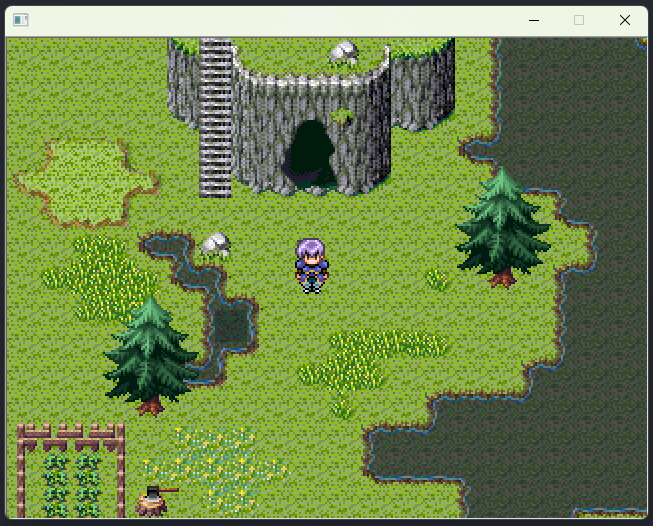Click the pine tree near the river bank

(503, 227)
